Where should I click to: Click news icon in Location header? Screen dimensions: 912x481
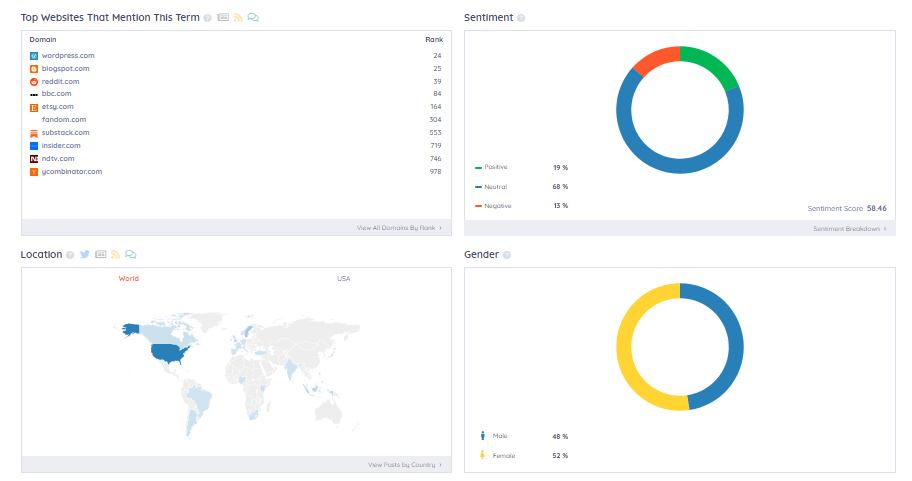tap(101, 254)
